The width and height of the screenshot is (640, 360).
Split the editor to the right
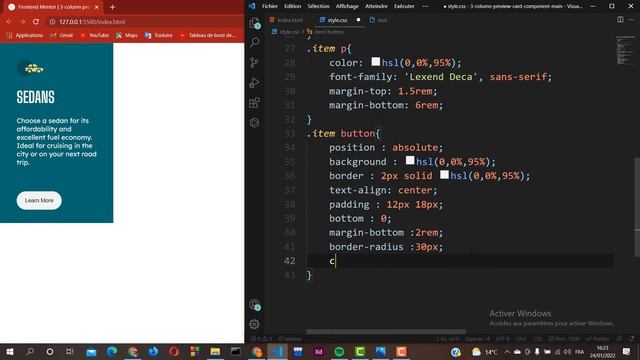tap(620, 20)
